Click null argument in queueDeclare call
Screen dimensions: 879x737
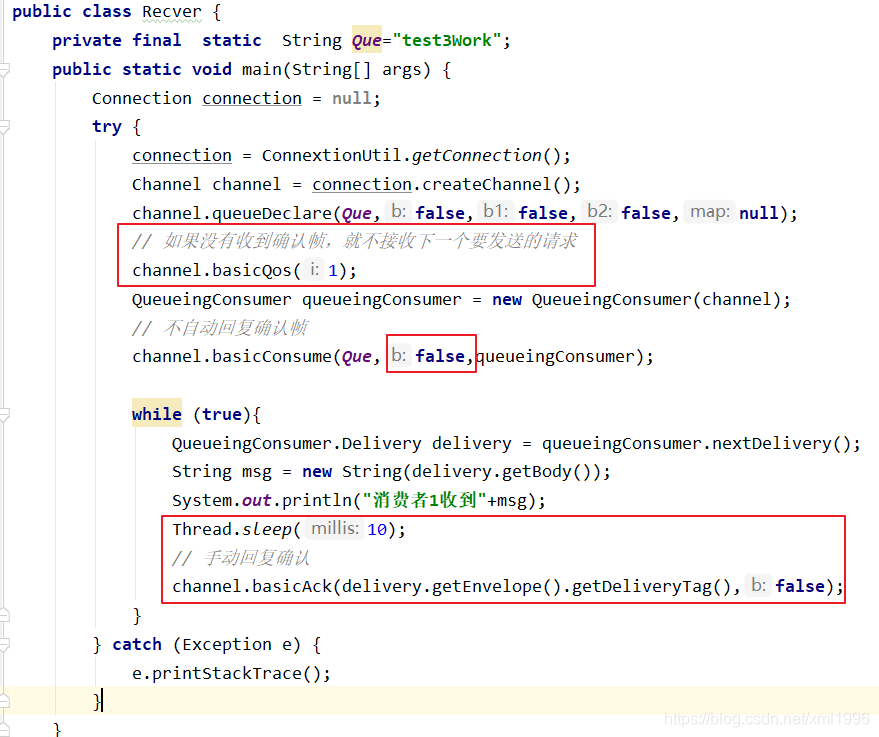coord(758,214)
